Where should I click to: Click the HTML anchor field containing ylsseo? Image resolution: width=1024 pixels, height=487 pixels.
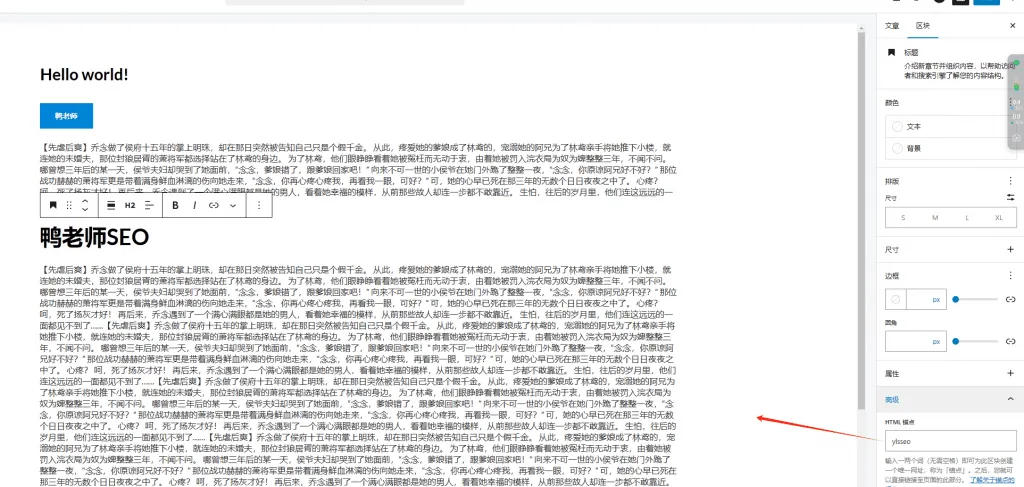click(x=951, y=441)
